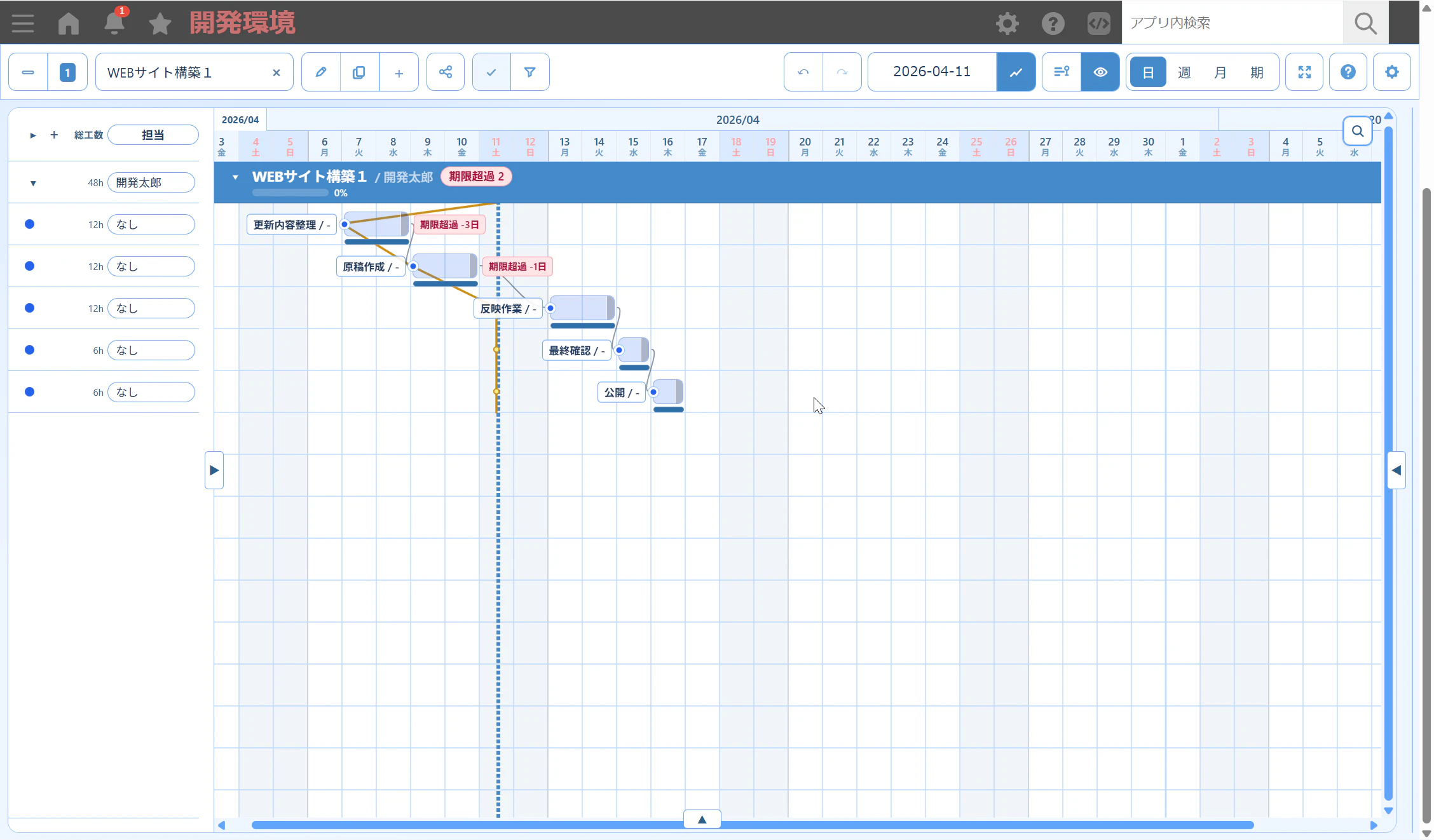The width and height of the screenshot is (1434, 840).
Task: Toggle the progress line chart button
Action: pos(1016,72)
